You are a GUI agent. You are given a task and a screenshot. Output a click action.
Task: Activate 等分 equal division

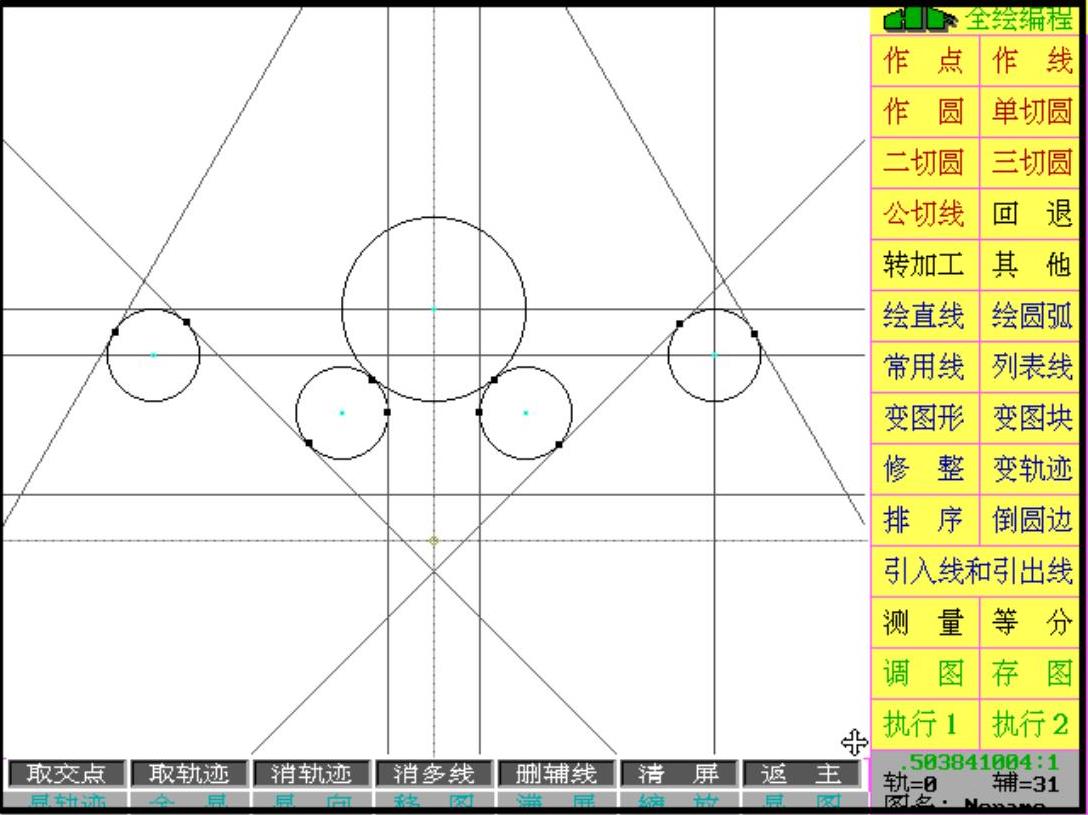[1030, 622]
